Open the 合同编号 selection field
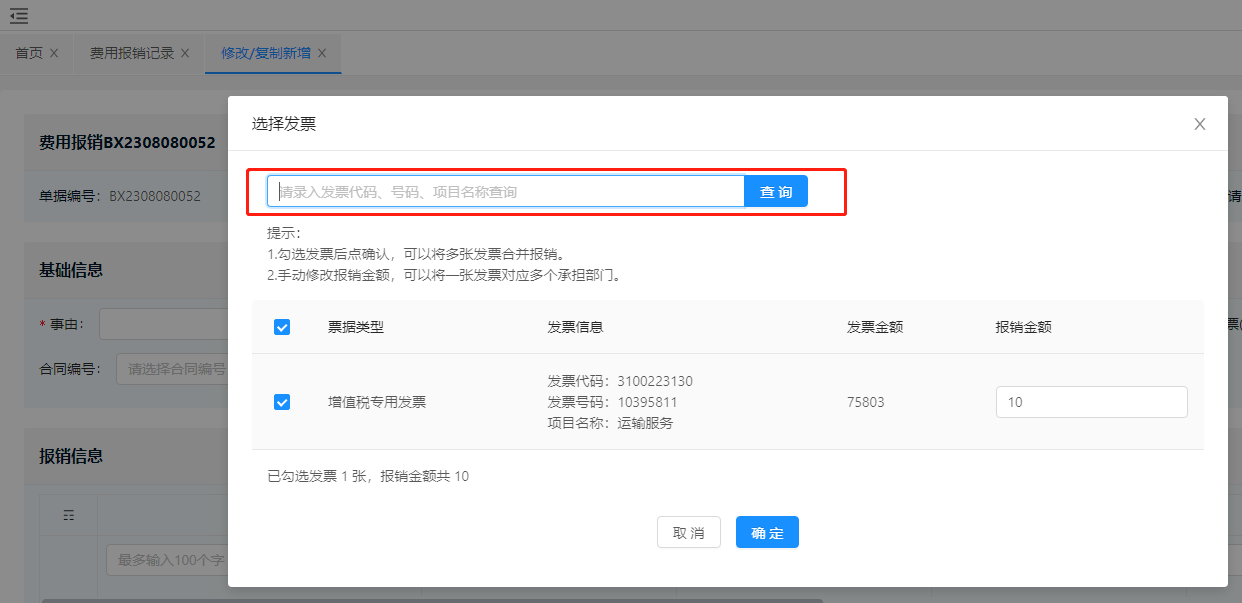 [x=172, y=369]
